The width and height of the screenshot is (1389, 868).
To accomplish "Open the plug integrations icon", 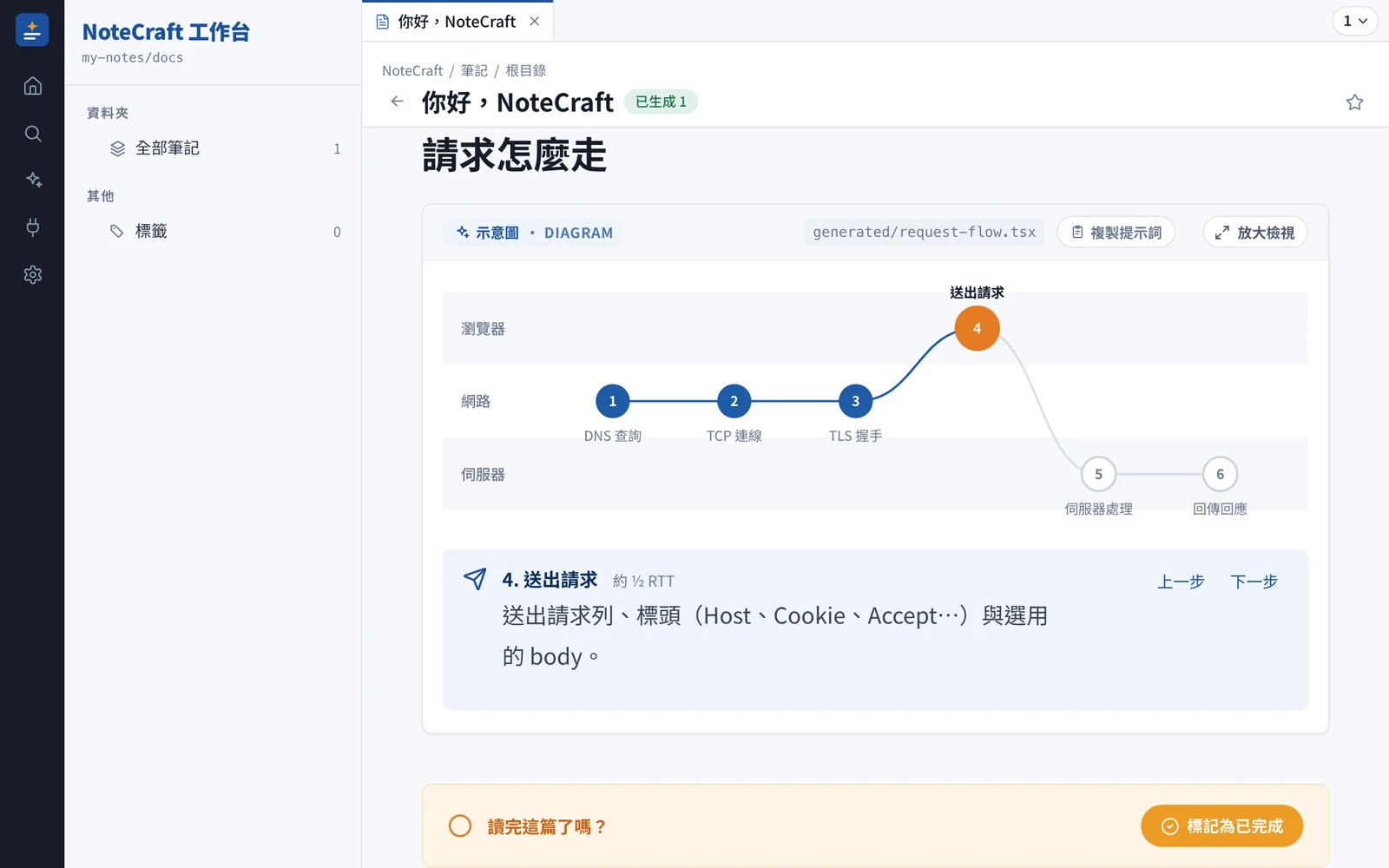I will [x=32, y=227].
